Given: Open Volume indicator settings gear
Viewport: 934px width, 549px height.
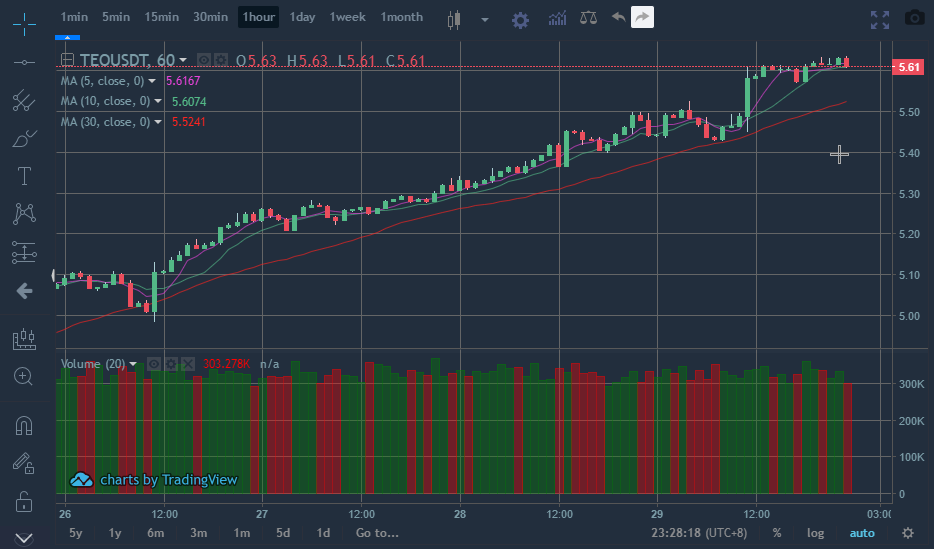Looking at the screenshot, I should point(171,364).
